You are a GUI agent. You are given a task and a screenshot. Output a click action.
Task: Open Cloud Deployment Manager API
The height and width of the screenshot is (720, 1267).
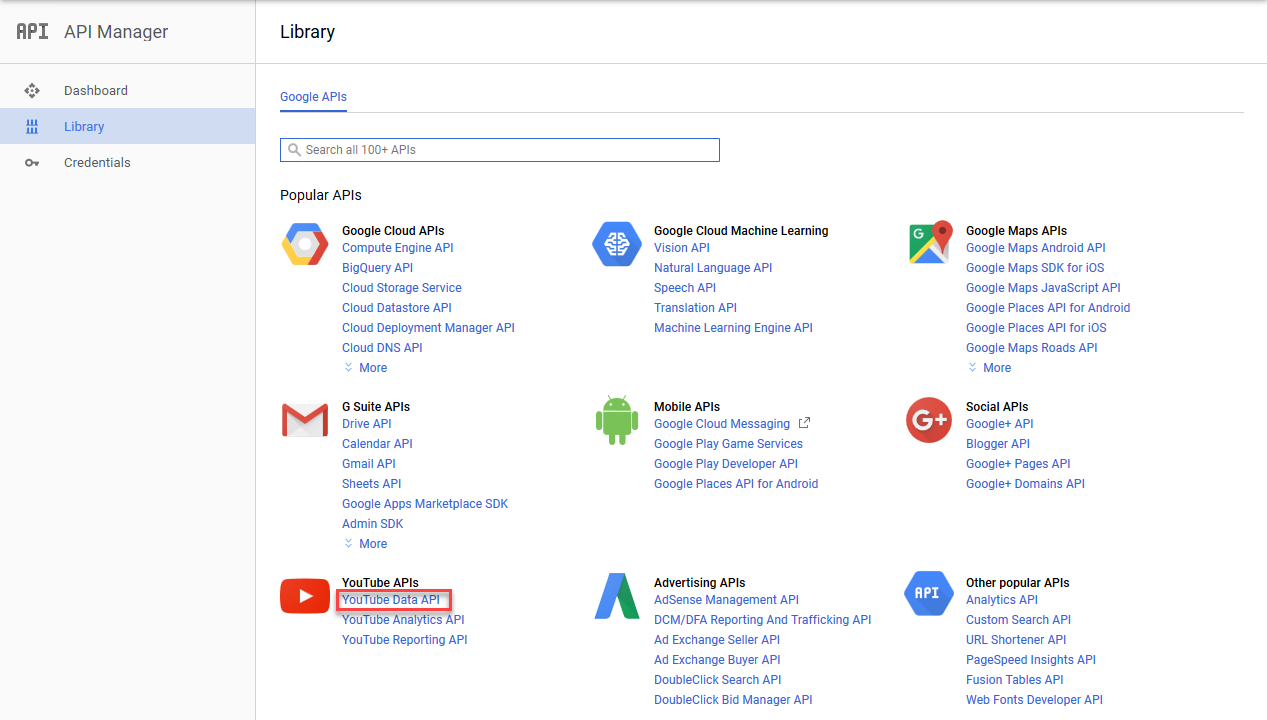point(428,328)
